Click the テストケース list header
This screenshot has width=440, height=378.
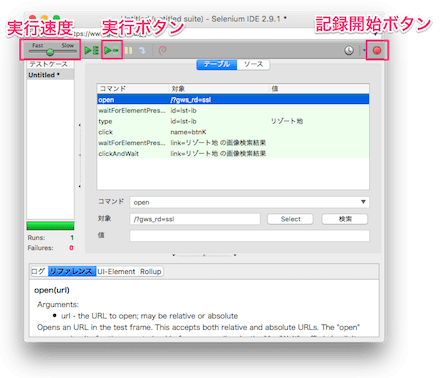(x=50, y=64)
